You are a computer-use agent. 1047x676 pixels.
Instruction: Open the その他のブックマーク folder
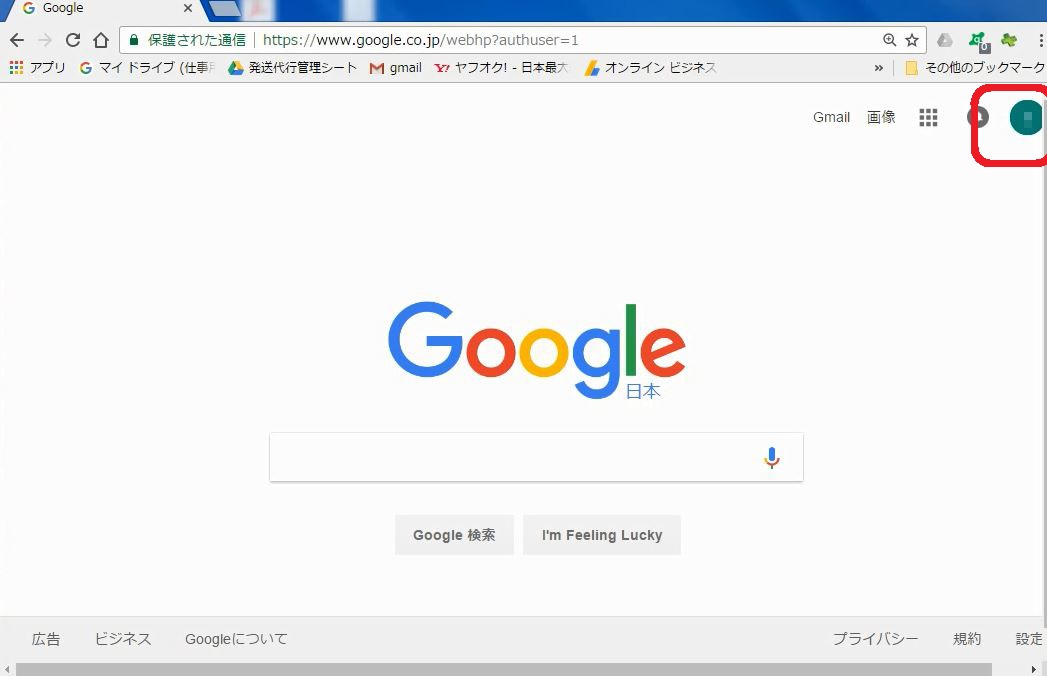(x=975, y=67)
